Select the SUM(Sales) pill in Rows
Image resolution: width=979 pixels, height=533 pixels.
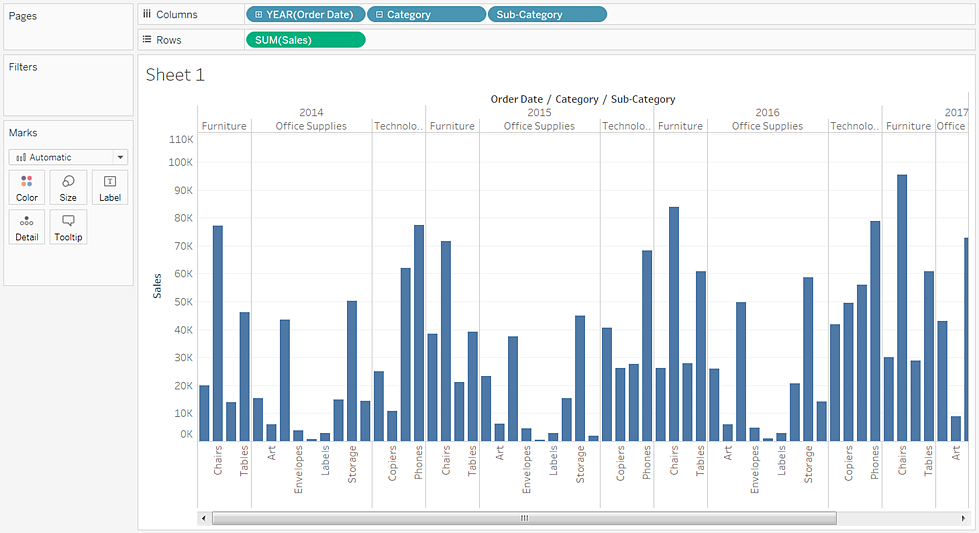click(305, 40)
